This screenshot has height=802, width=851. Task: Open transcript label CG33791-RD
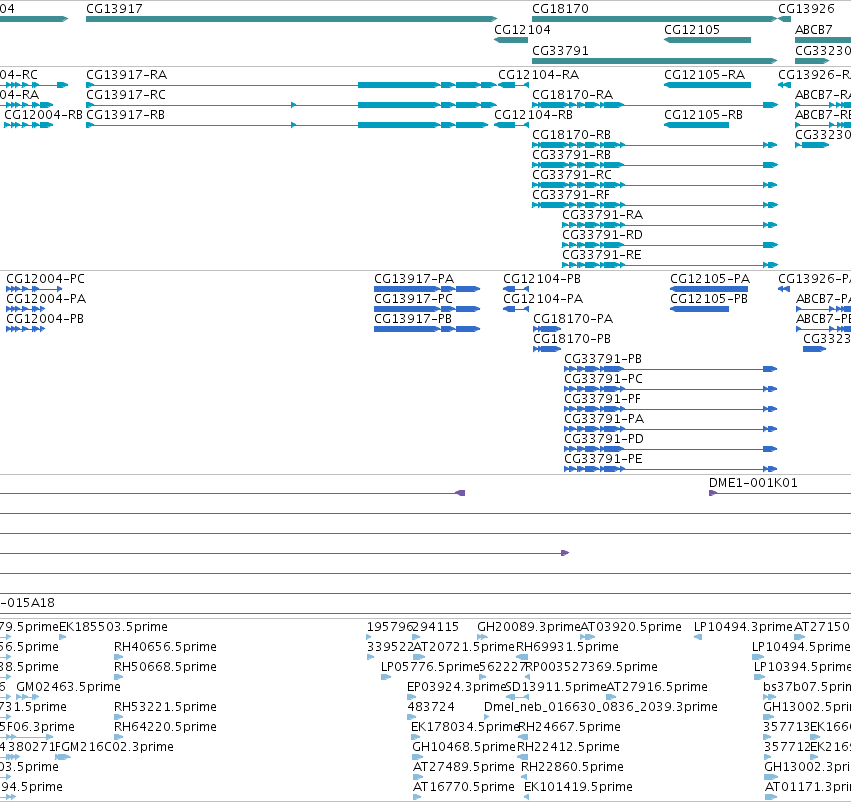point(602,235)
